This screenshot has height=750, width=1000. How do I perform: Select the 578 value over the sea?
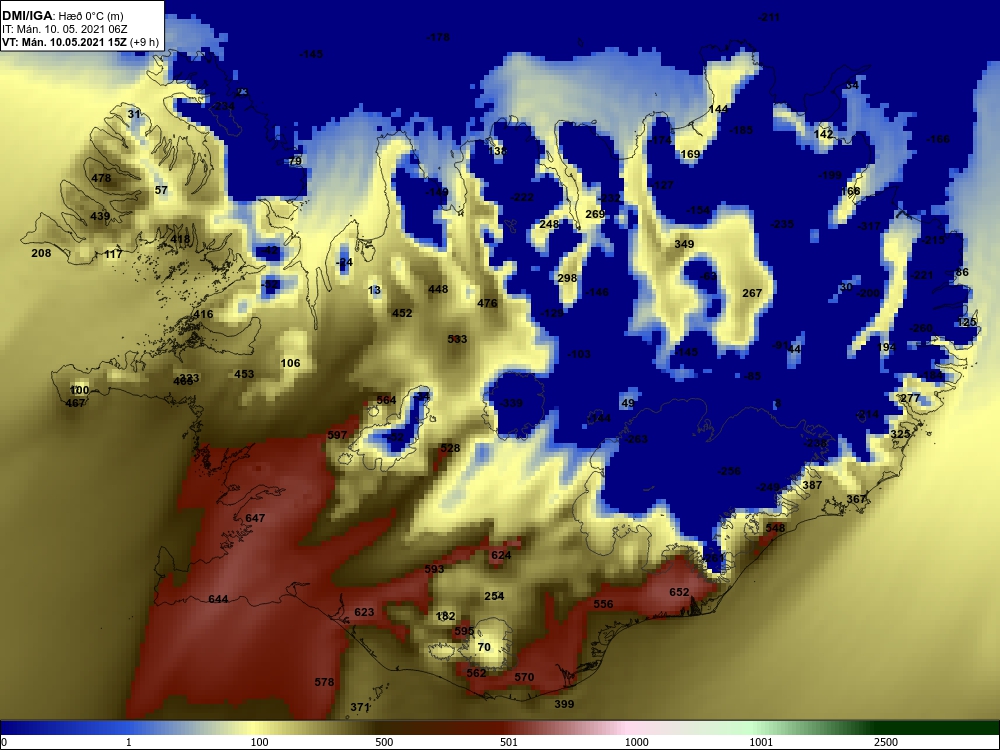(324, 682)
